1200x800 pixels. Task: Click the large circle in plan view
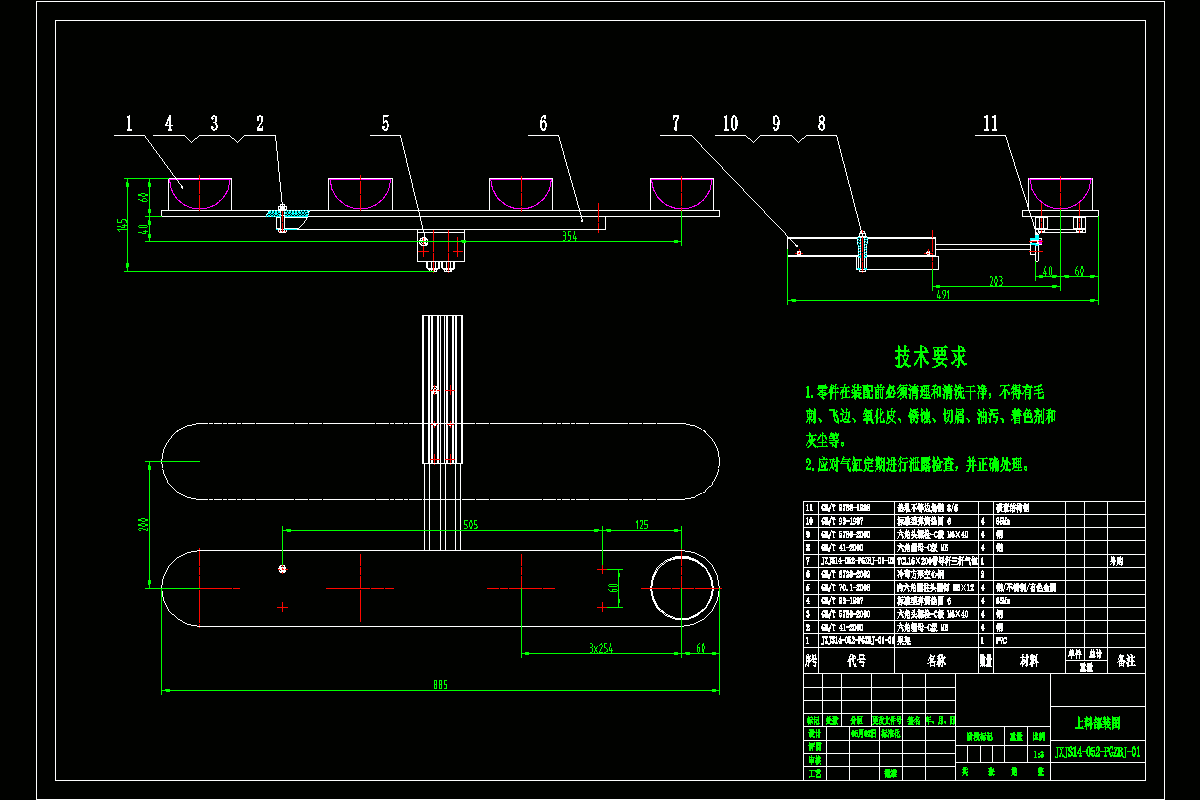[x=684, y=588]
